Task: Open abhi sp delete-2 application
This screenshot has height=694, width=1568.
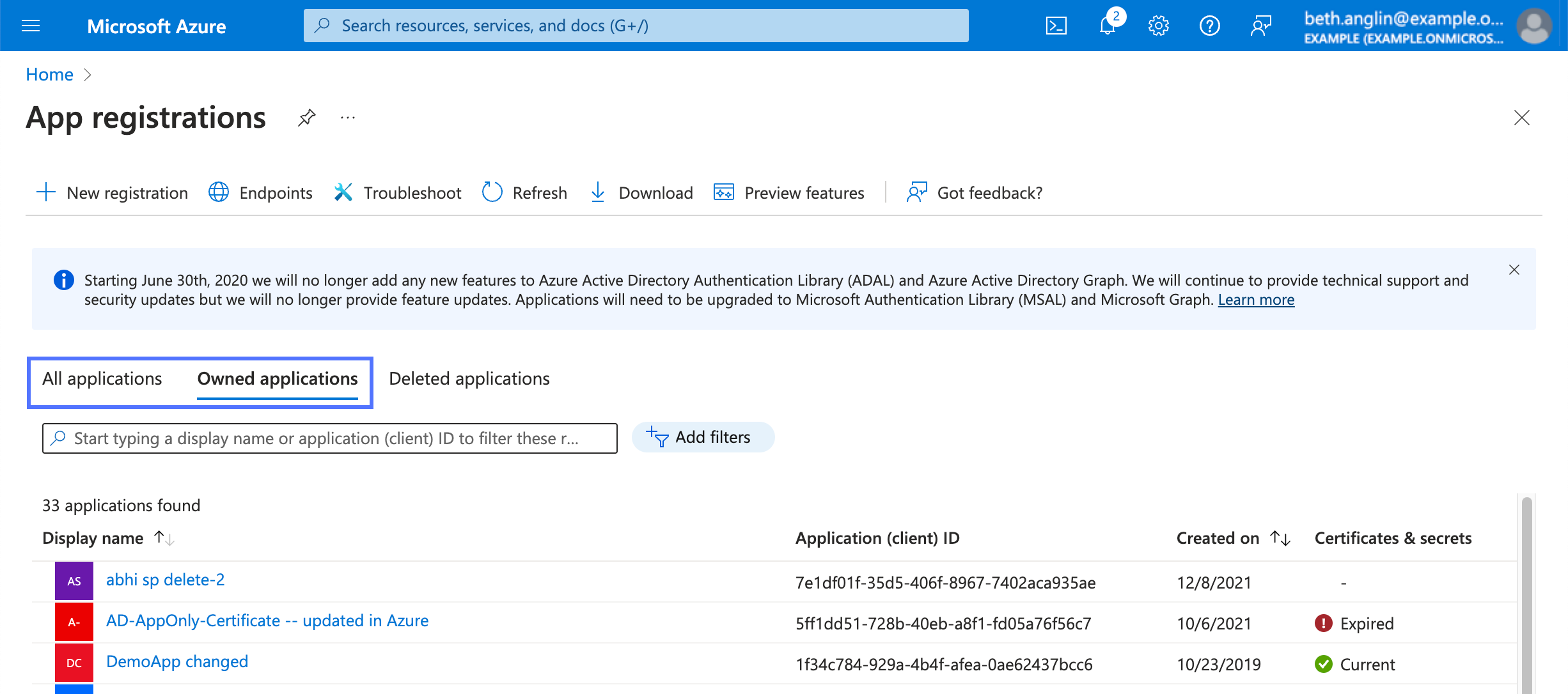Action: tap(165, 580)
